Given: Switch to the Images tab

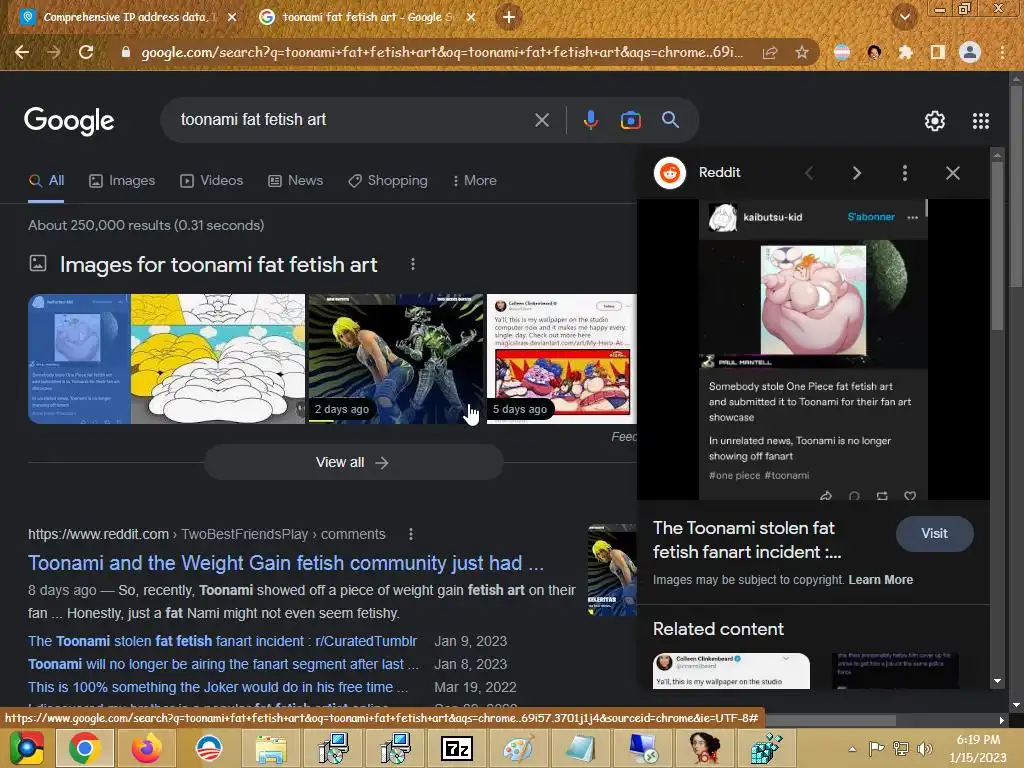Looking at the screenshot, I should pyautogui.click(x=122, y=181).
